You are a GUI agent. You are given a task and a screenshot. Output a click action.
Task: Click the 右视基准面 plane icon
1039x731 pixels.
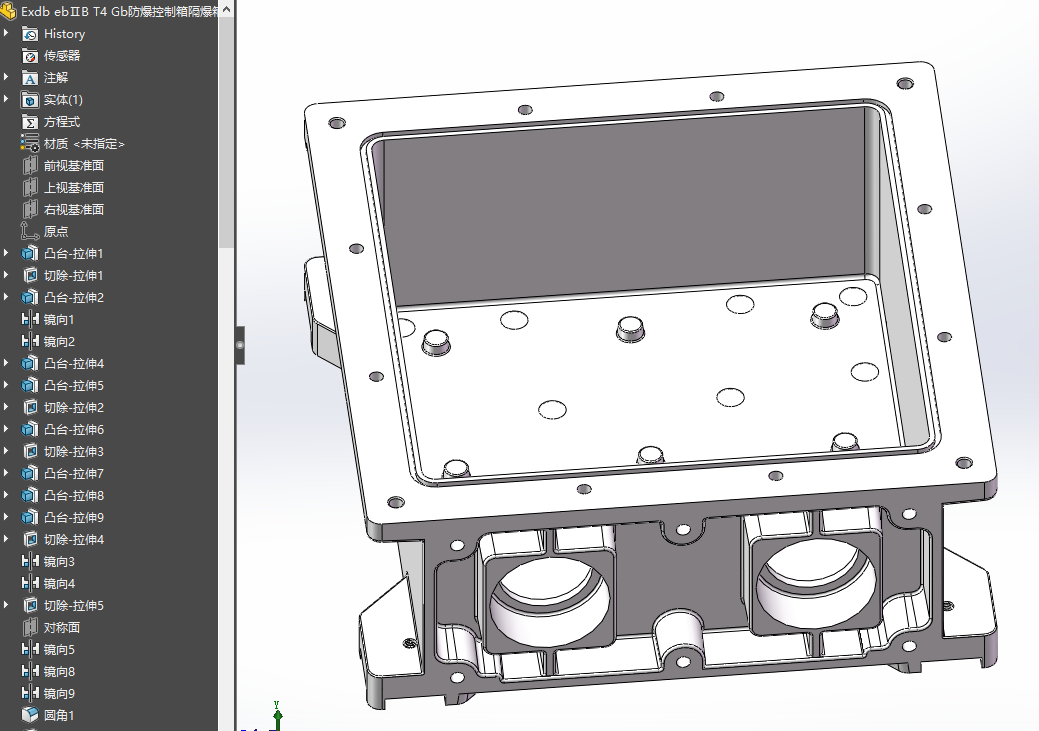tap(30, 209)
